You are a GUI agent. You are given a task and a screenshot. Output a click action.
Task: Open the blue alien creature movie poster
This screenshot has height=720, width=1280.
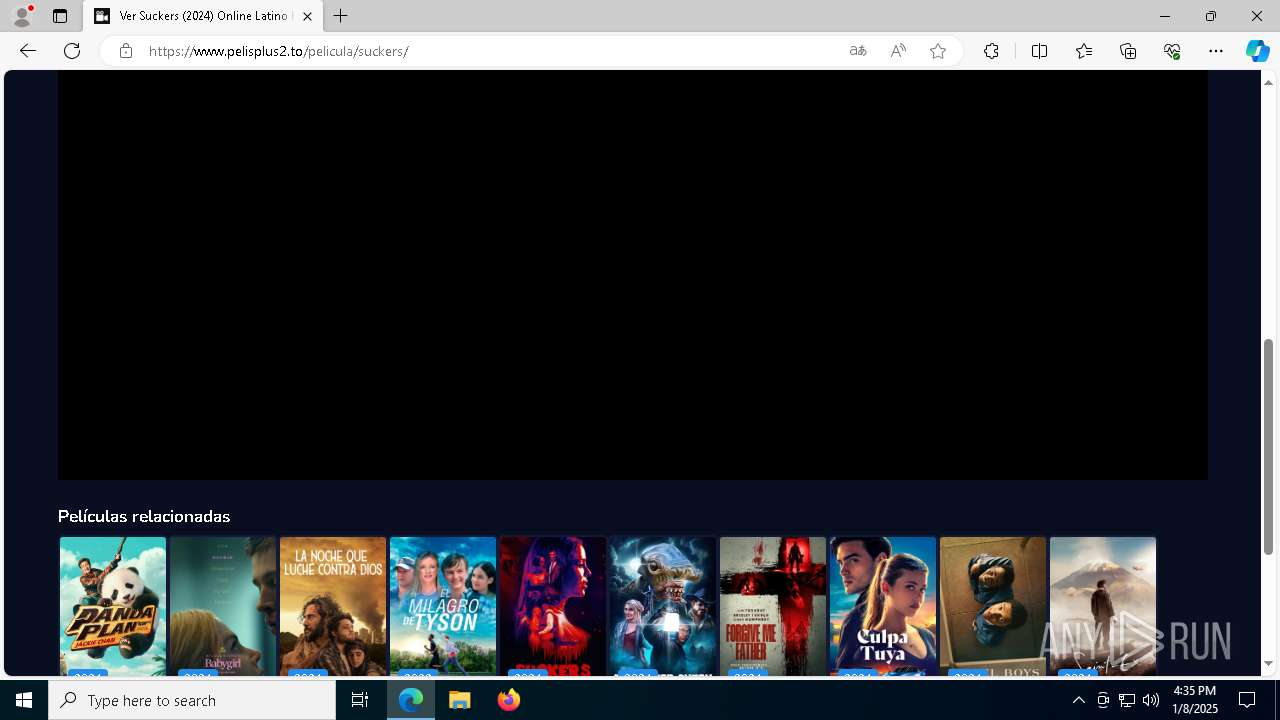coord(663,606)
